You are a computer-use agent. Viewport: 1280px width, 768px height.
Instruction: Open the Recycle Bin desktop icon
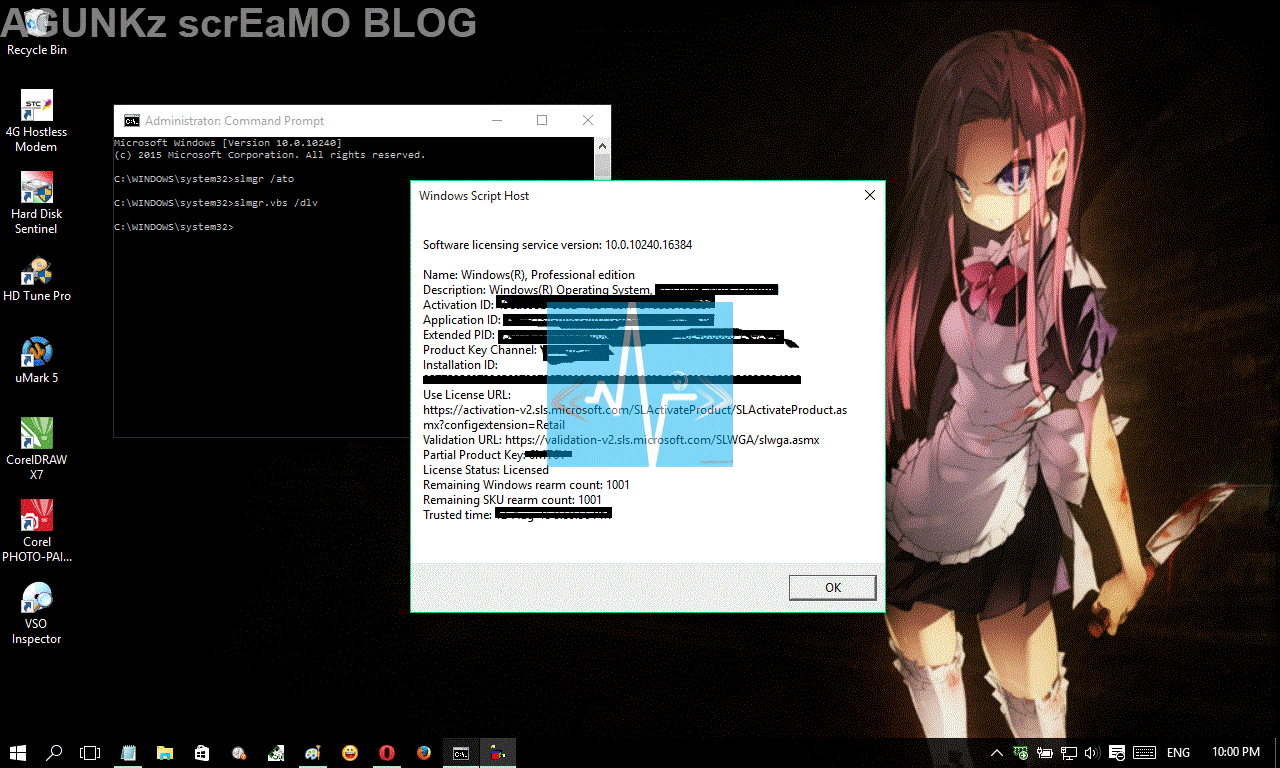click(x=37, y=32)
